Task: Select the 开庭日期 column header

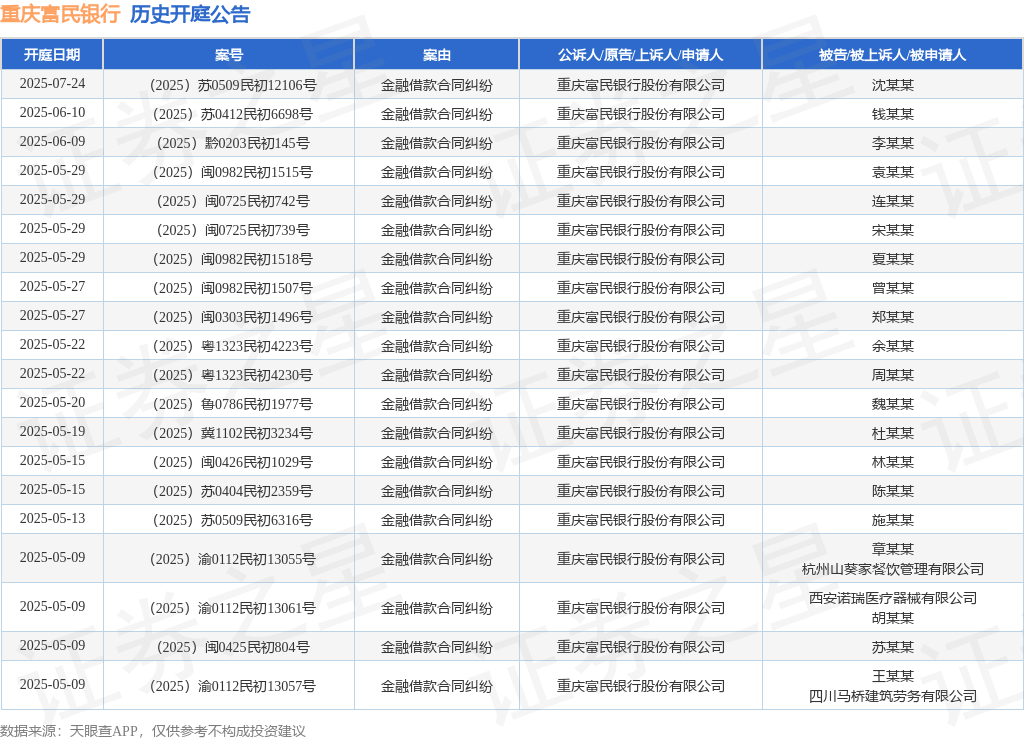Action: (52, 55)
